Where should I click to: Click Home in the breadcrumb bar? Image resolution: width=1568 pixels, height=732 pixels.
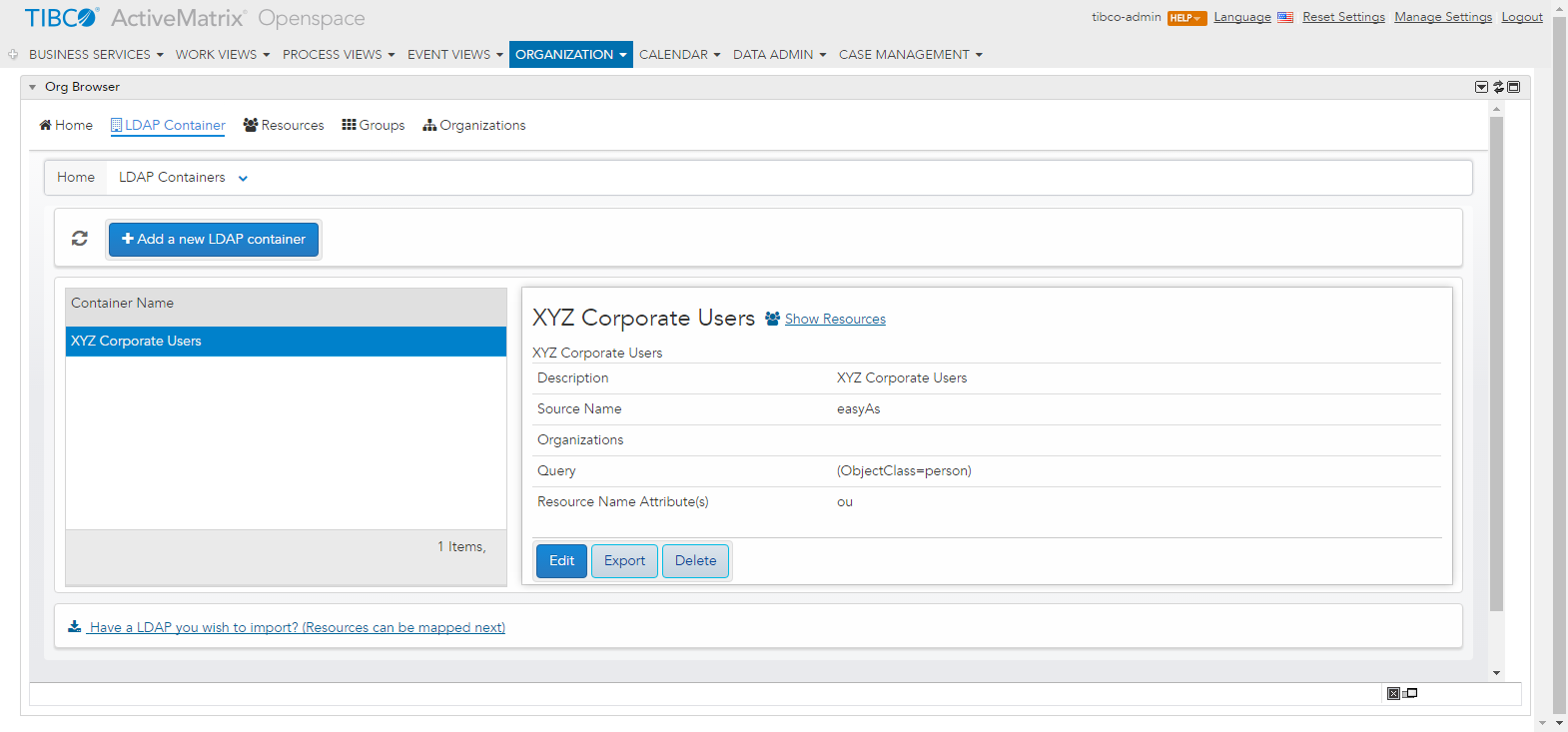(x=76, y=178)
